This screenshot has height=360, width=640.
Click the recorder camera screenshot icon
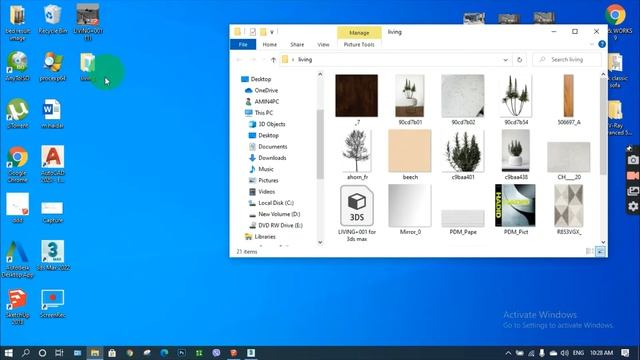[633, 160]
